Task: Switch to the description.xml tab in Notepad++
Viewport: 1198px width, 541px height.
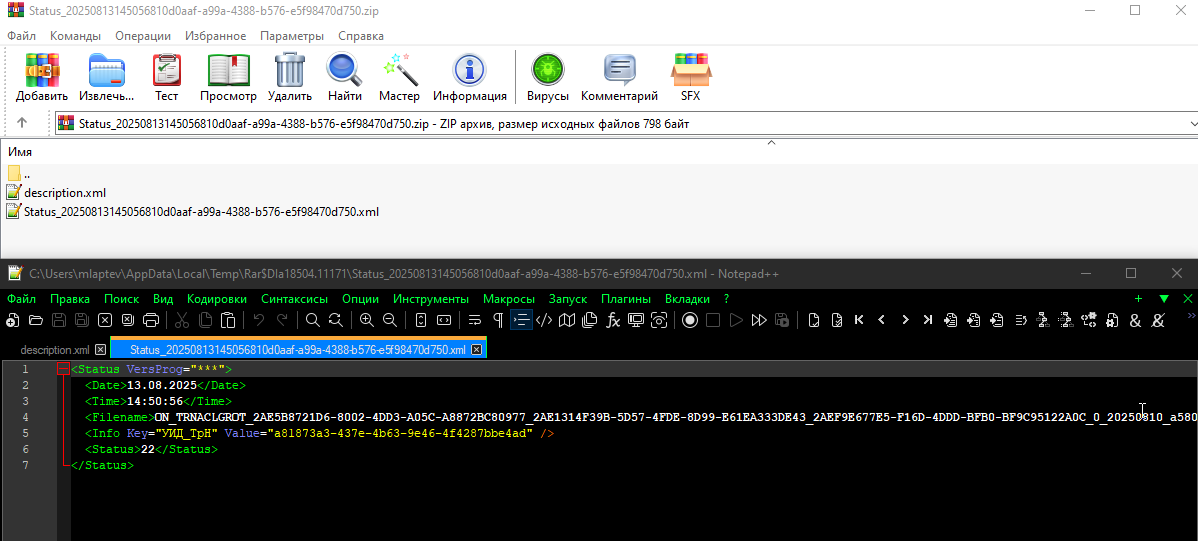Action: pyautogui.click(x=54, y=350)
